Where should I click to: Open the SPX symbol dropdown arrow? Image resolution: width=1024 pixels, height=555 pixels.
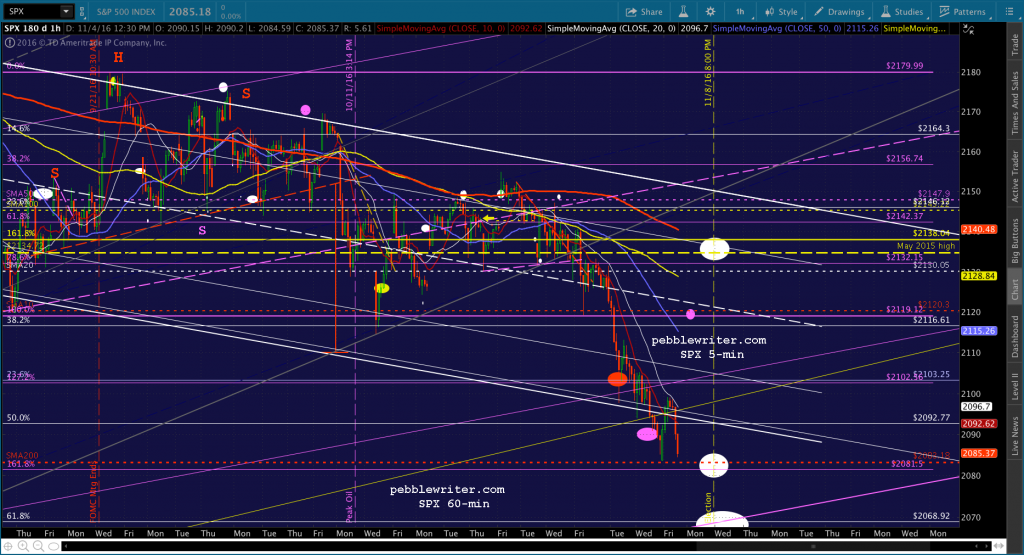tap(66, 11)
